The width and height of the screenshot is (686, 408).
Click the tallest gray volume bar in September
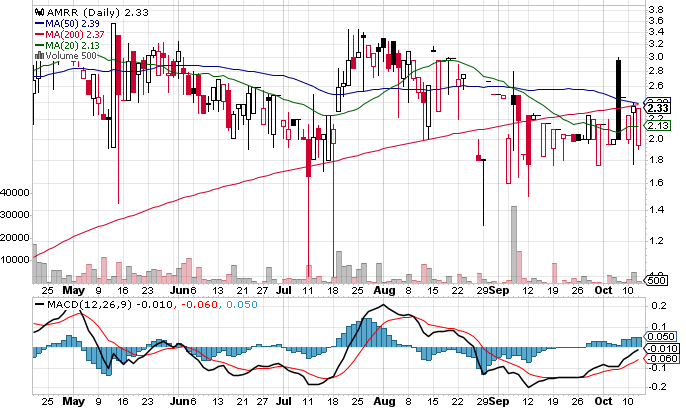pos(514,244)
